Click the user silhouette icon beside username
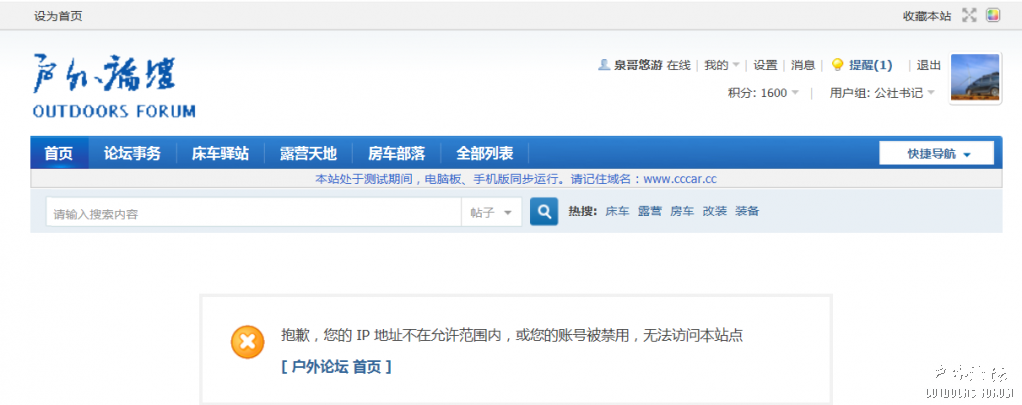This screenshot has width=1022, height=405. (x=604, y=65)
